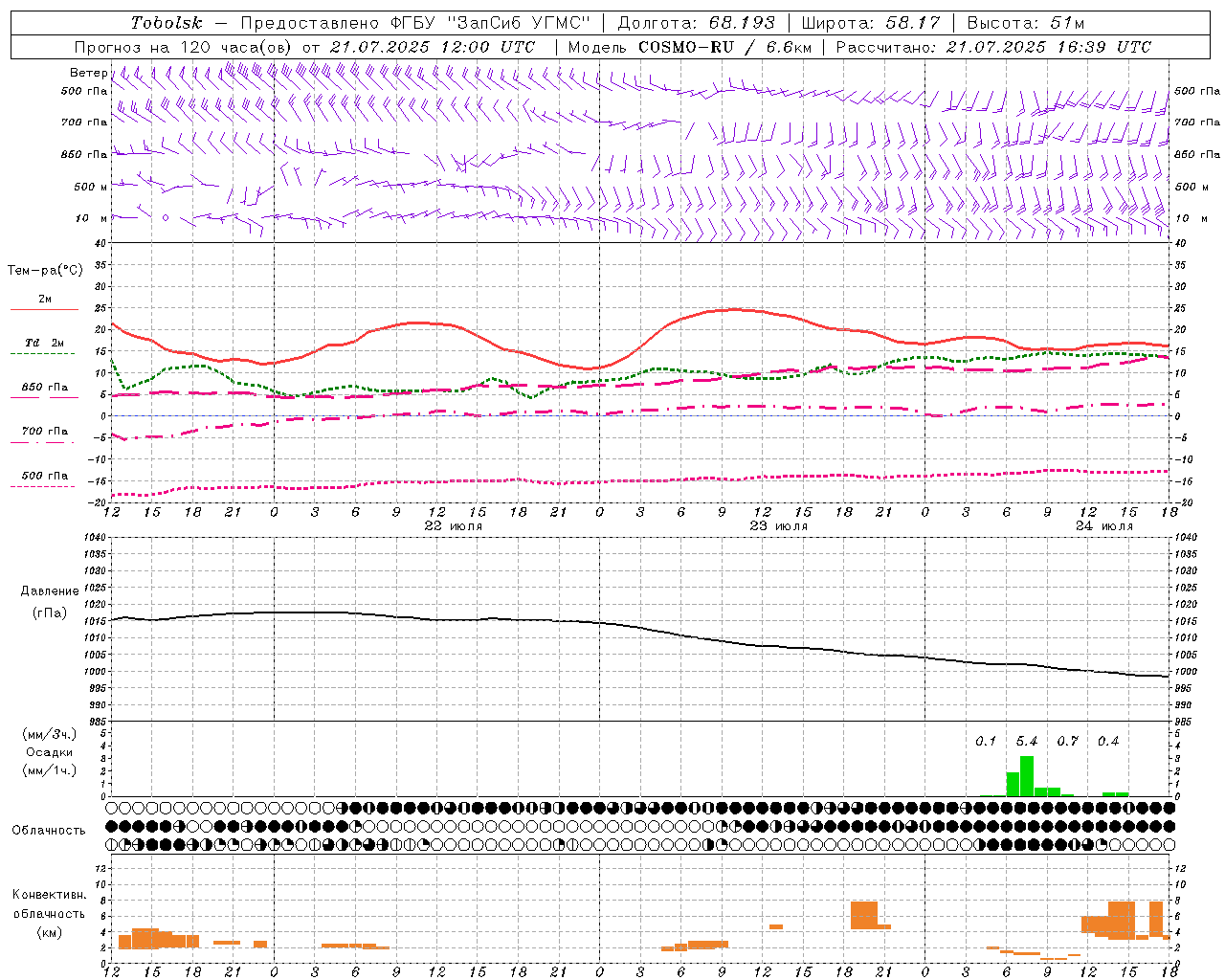Select 'Прогноз на 120 часа(ов)' forecast start text
The width and height of the screenshot is (1225, 980).
pos(184,47)
